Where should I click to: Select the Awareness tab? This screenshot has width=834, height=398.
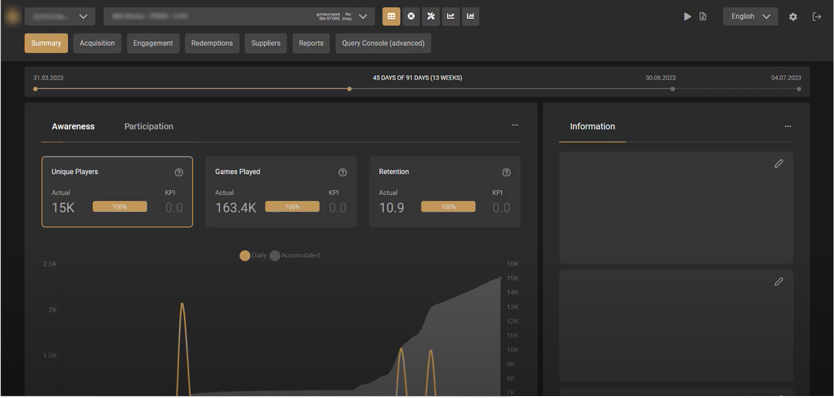(73, 126)
